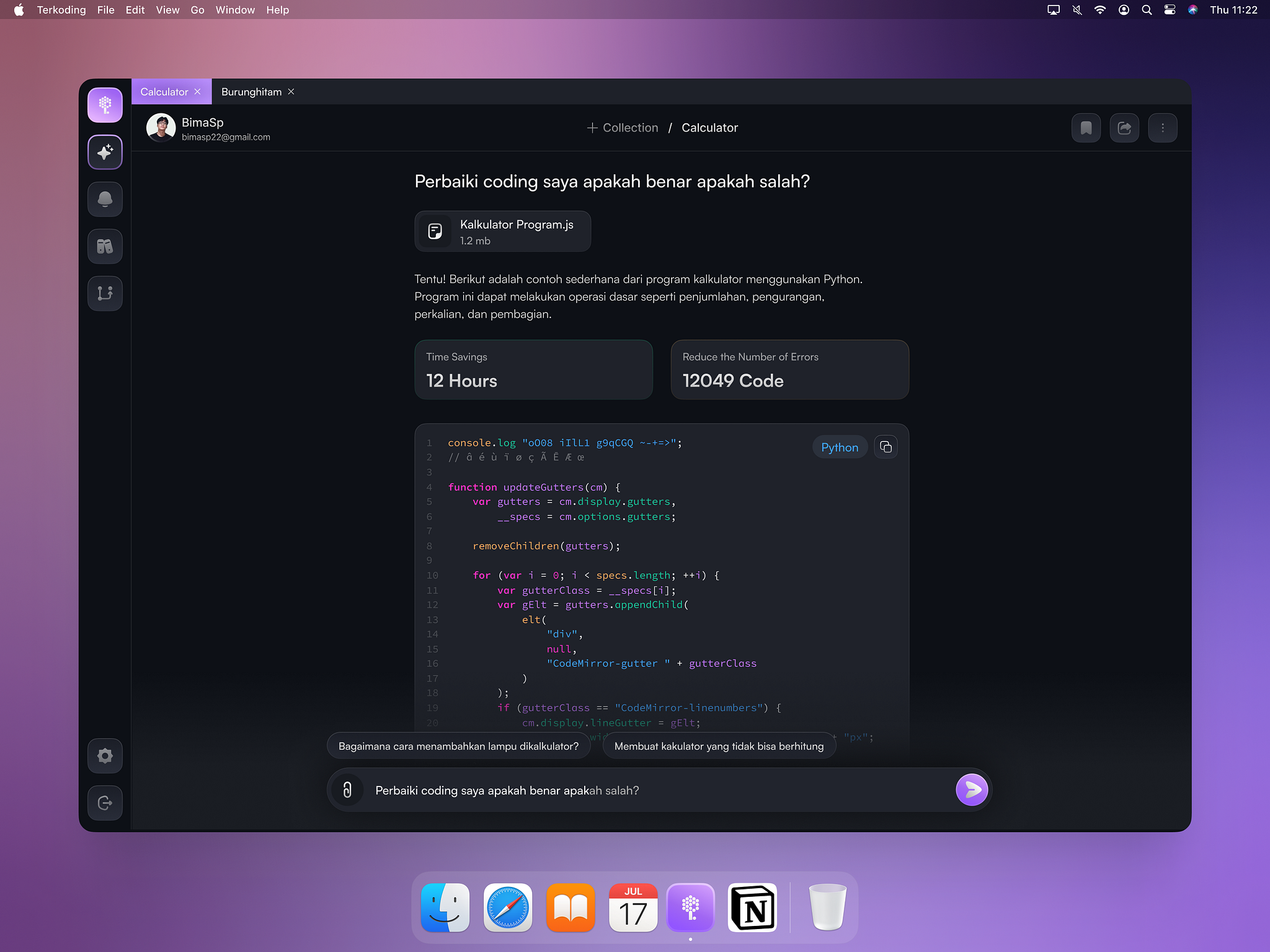Open settings using the gear icon

(105, 756)
